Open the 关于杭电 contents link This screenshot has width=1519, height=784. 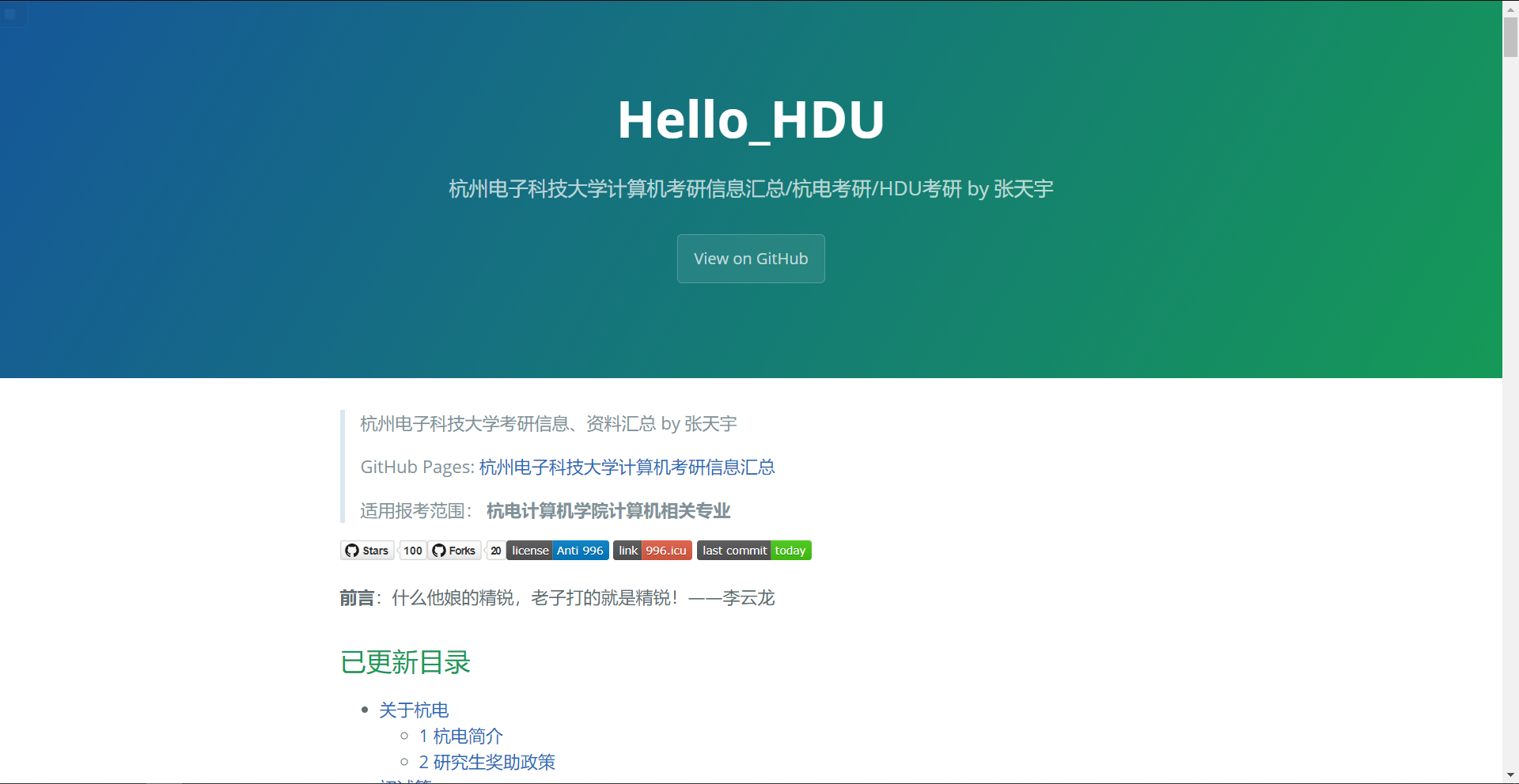pos(414,710)
